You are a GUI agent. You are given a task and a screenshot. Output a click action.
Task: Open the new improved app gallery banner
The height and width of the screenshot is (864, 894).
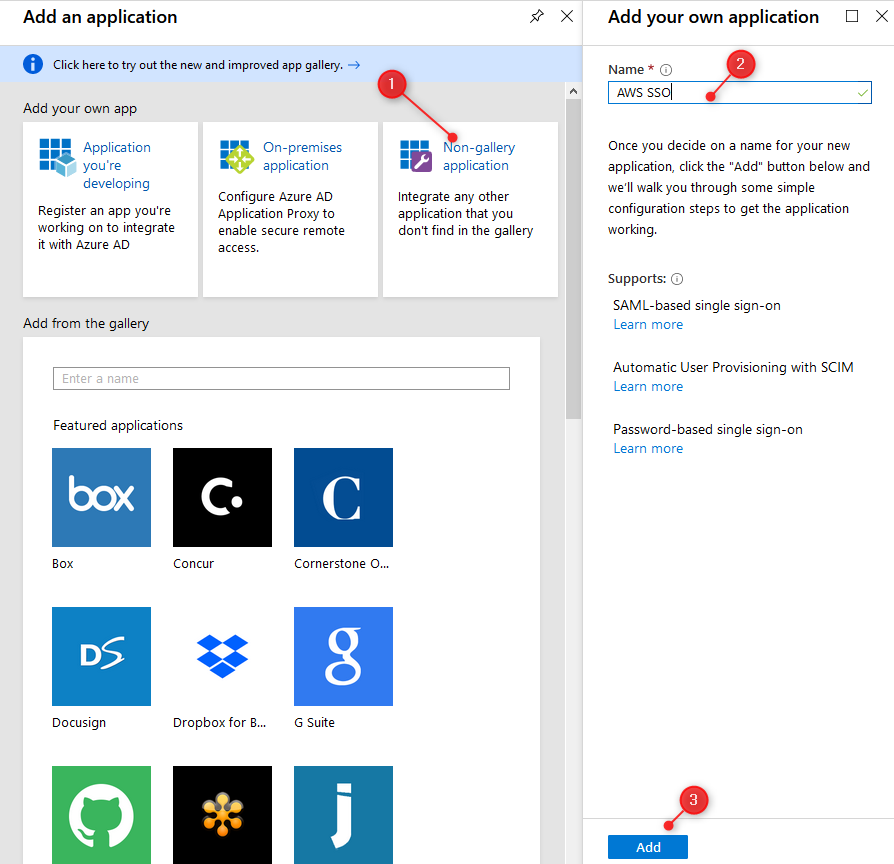[x=291, y=64]
